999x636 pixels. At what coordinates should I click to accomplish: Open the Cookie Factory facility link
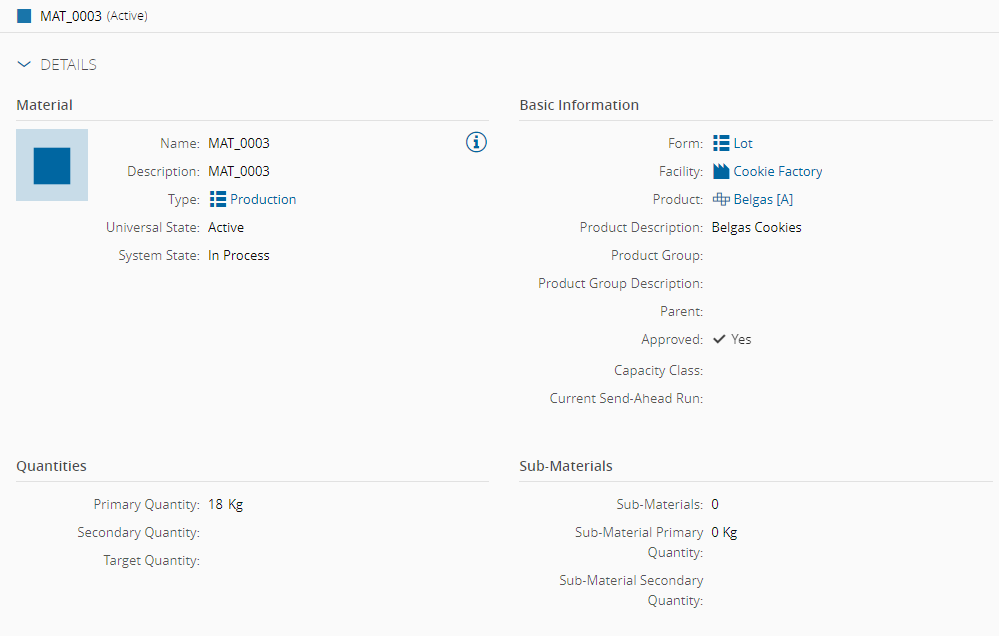pyautogui.click(x=778, y=171)
